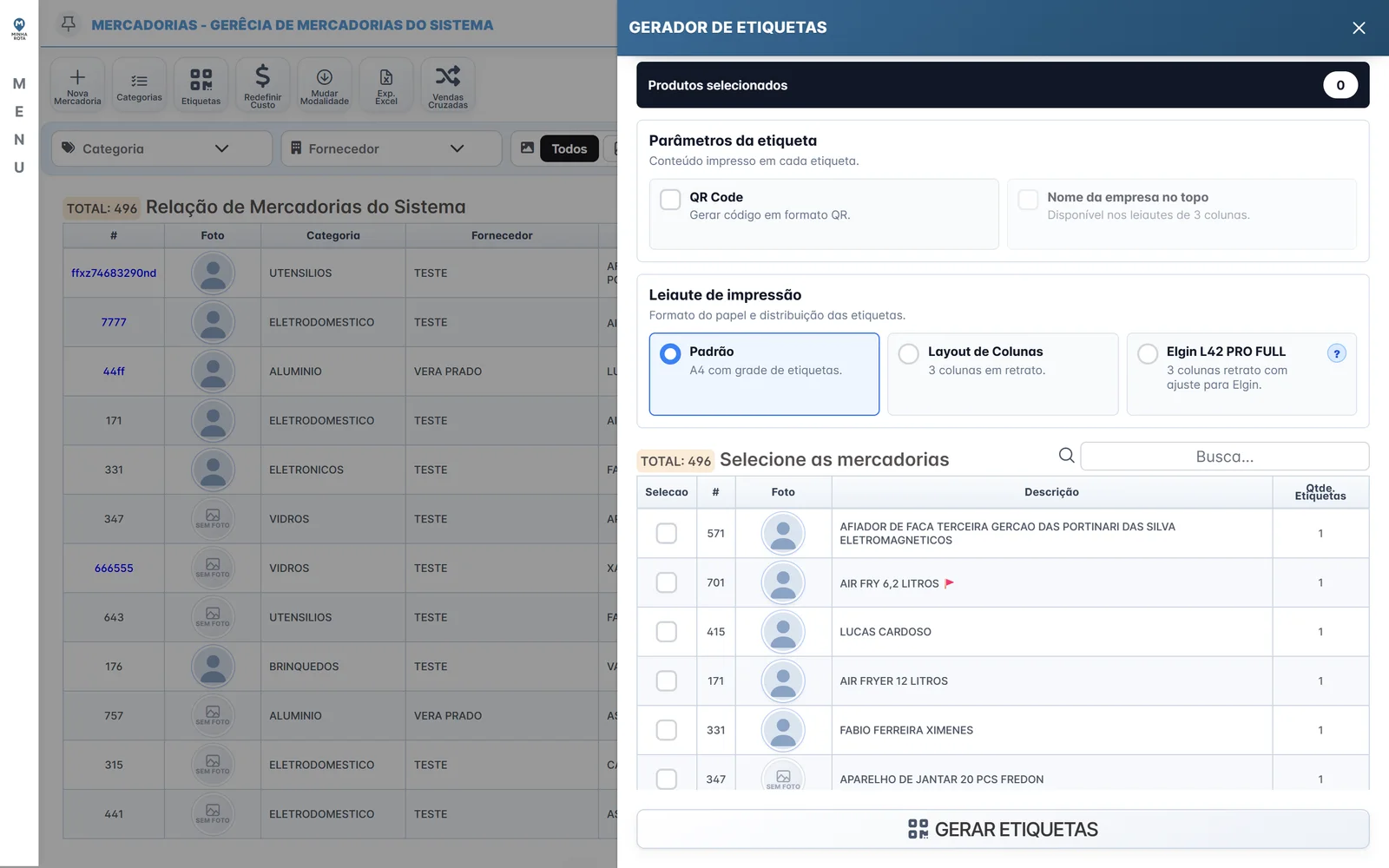Click the Busca search field
This screenshot has width=1389, height=868.
pyautogui.click(x=1224, y=457)
